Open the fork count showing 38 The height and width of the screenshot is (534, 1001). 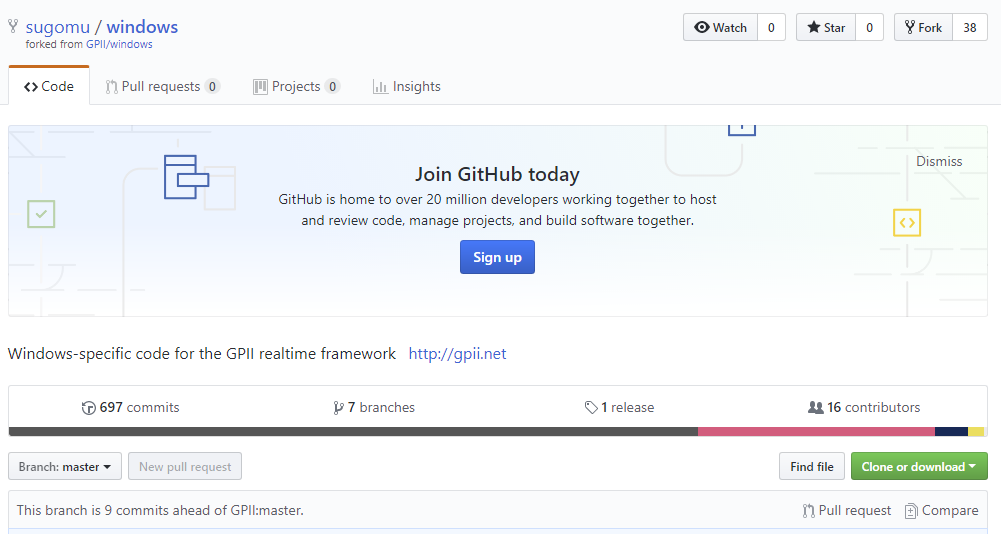tap(970, 27)
